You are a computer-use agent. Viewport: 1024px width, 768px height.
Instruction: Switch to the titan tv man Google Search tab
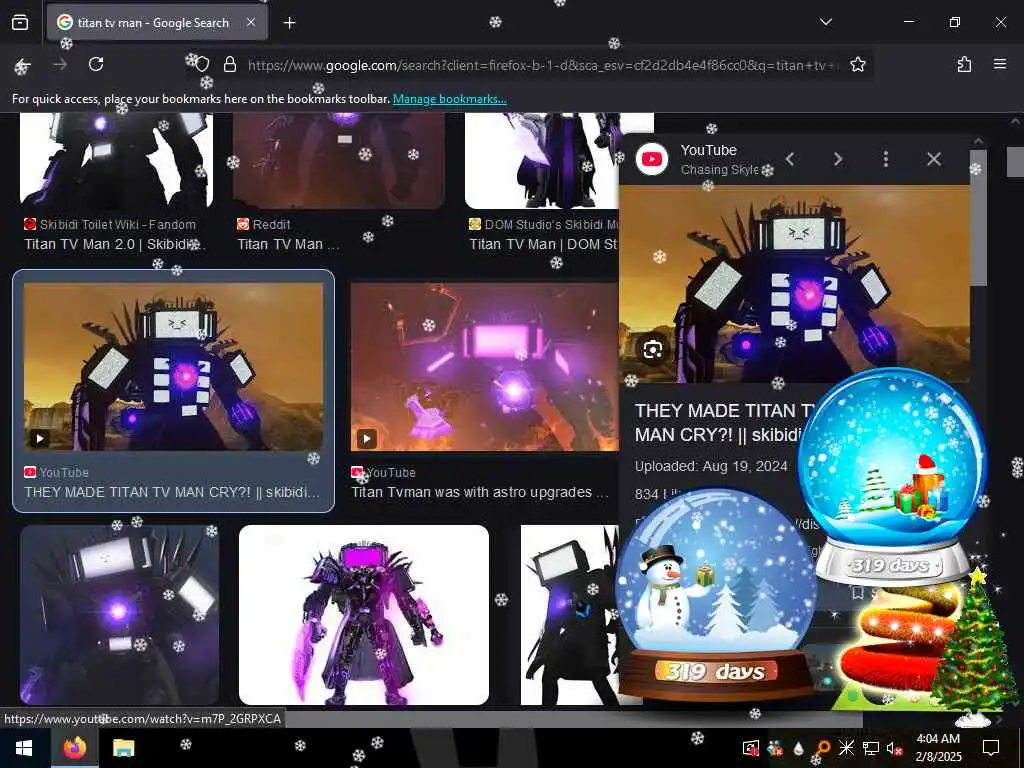coord(157,23)
